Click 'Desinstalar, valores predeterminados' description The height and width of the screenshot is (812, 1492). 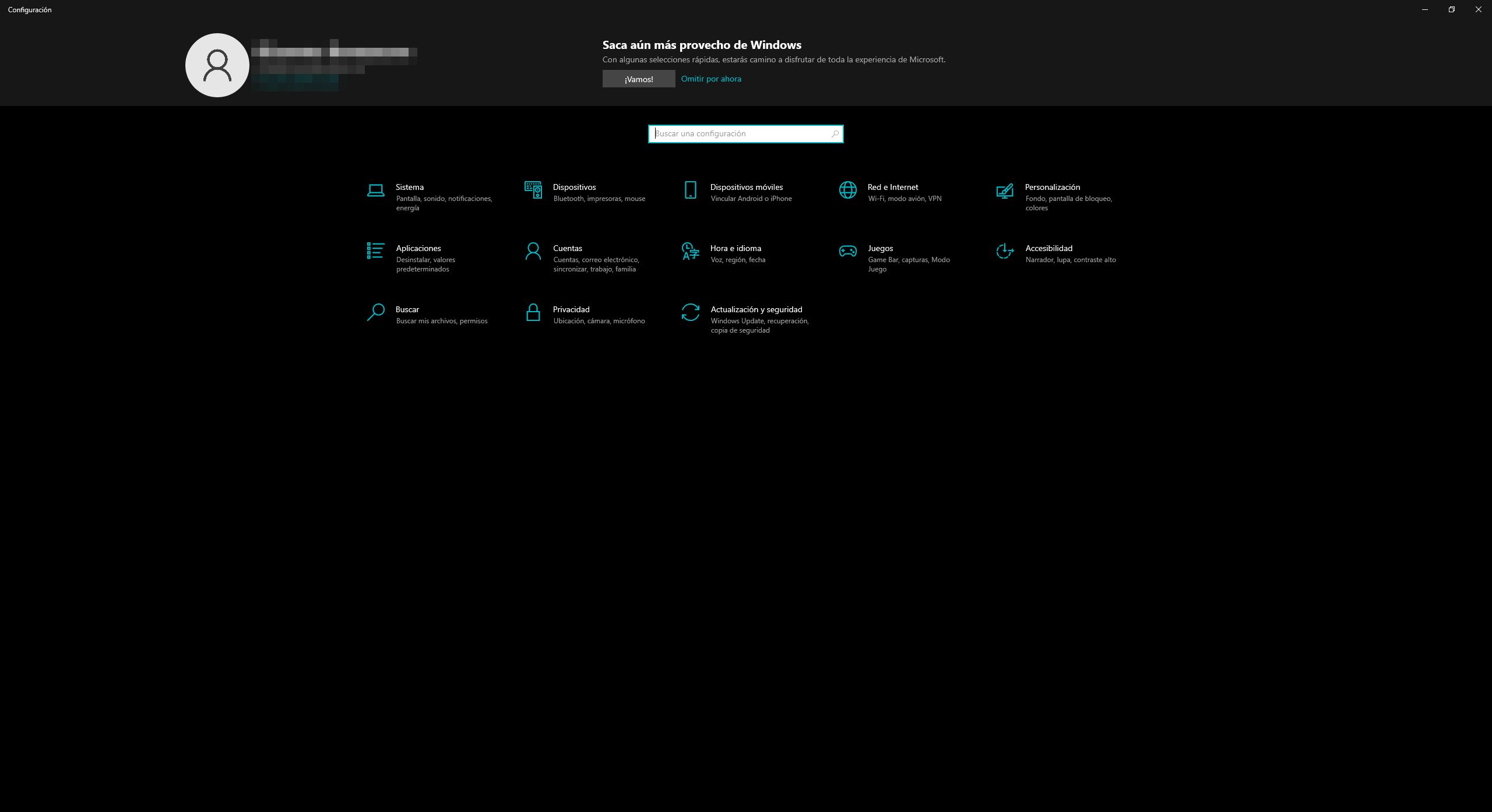coord(425,265)
